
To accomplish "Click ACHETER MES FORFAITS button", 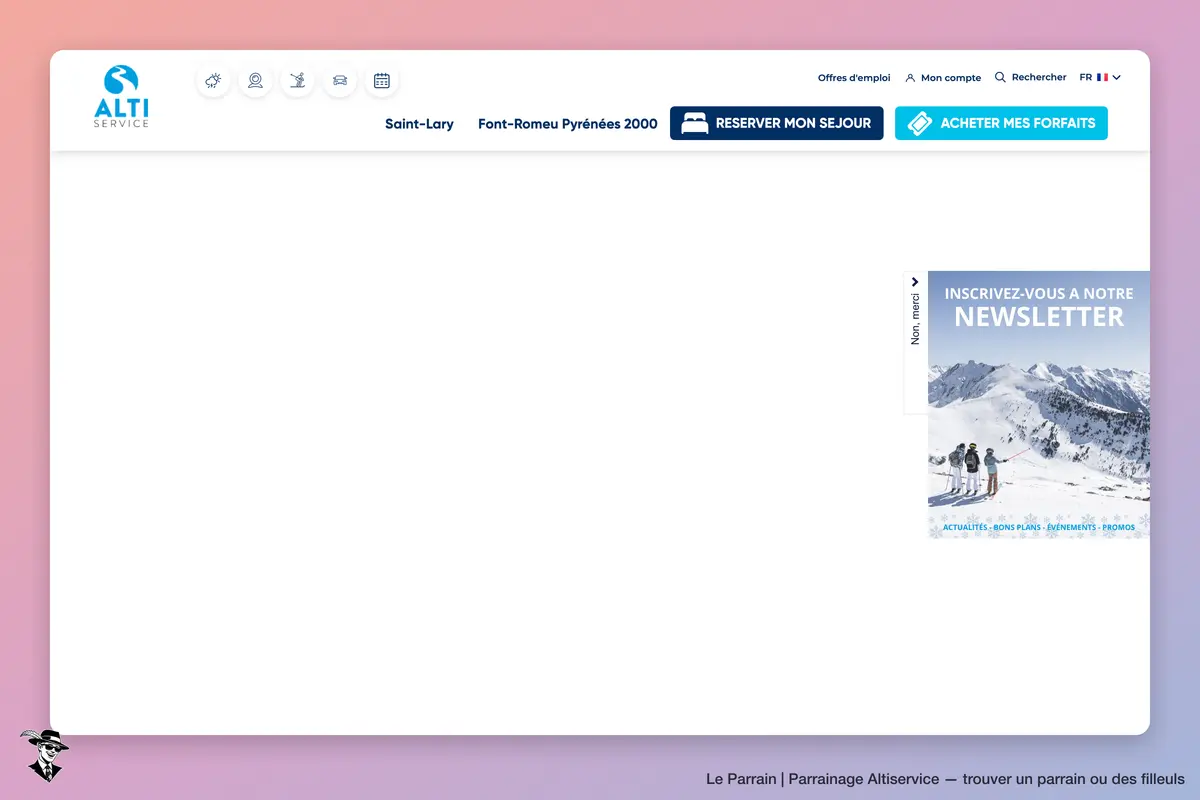I will [x=1001, y=123].
